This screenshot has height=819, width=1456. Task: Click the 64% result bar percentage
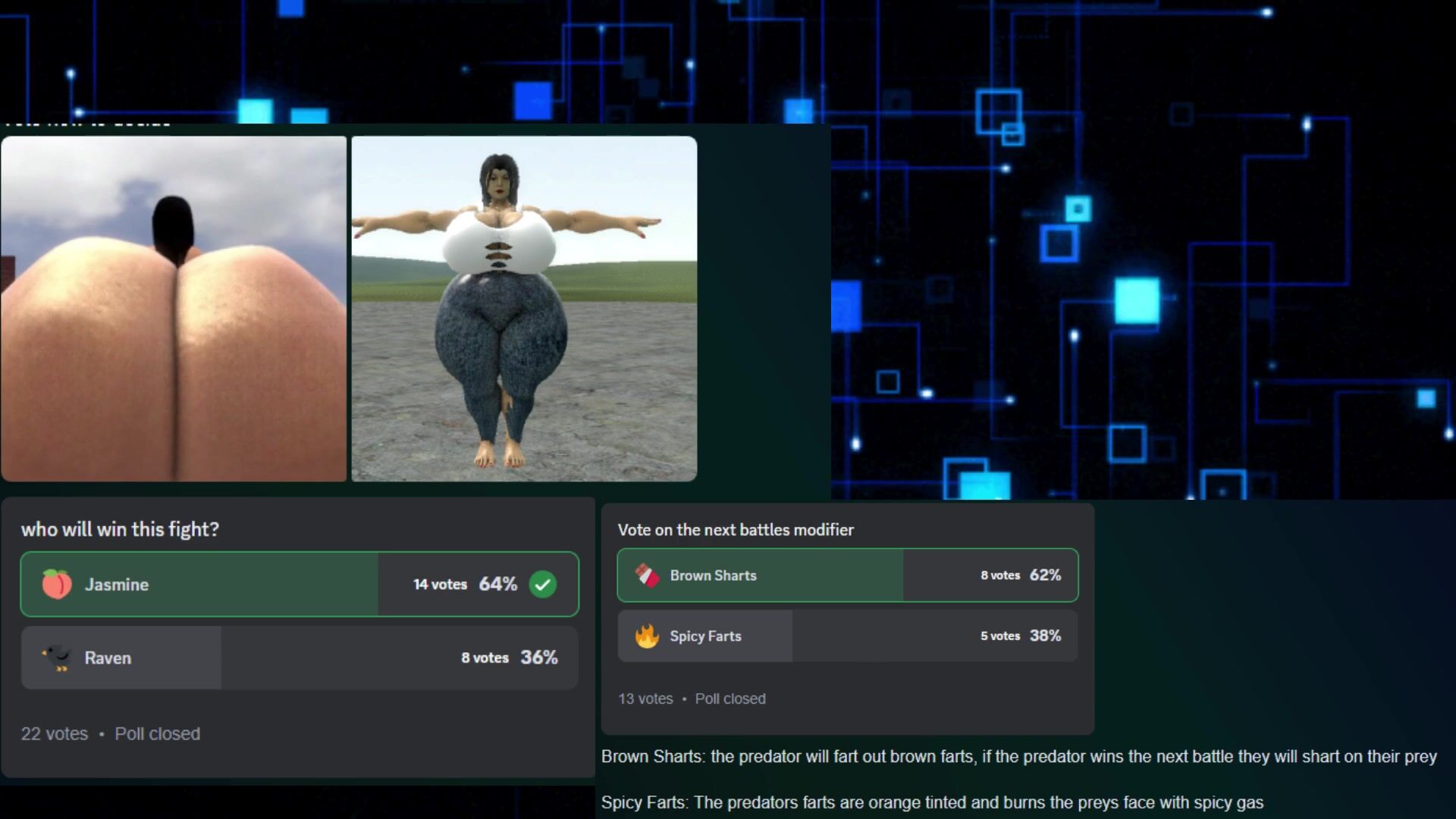point(497,584)
